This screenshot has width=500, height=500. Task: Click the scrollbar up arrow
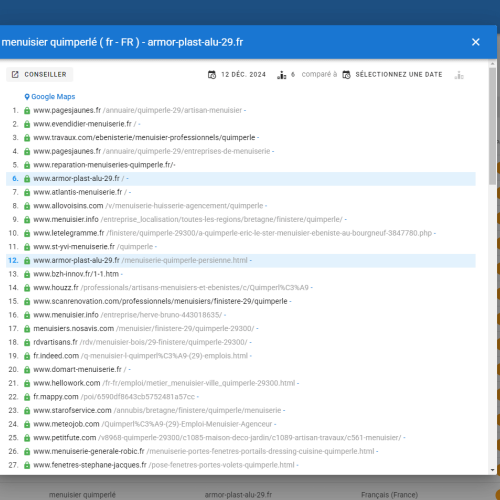(493, 63)
